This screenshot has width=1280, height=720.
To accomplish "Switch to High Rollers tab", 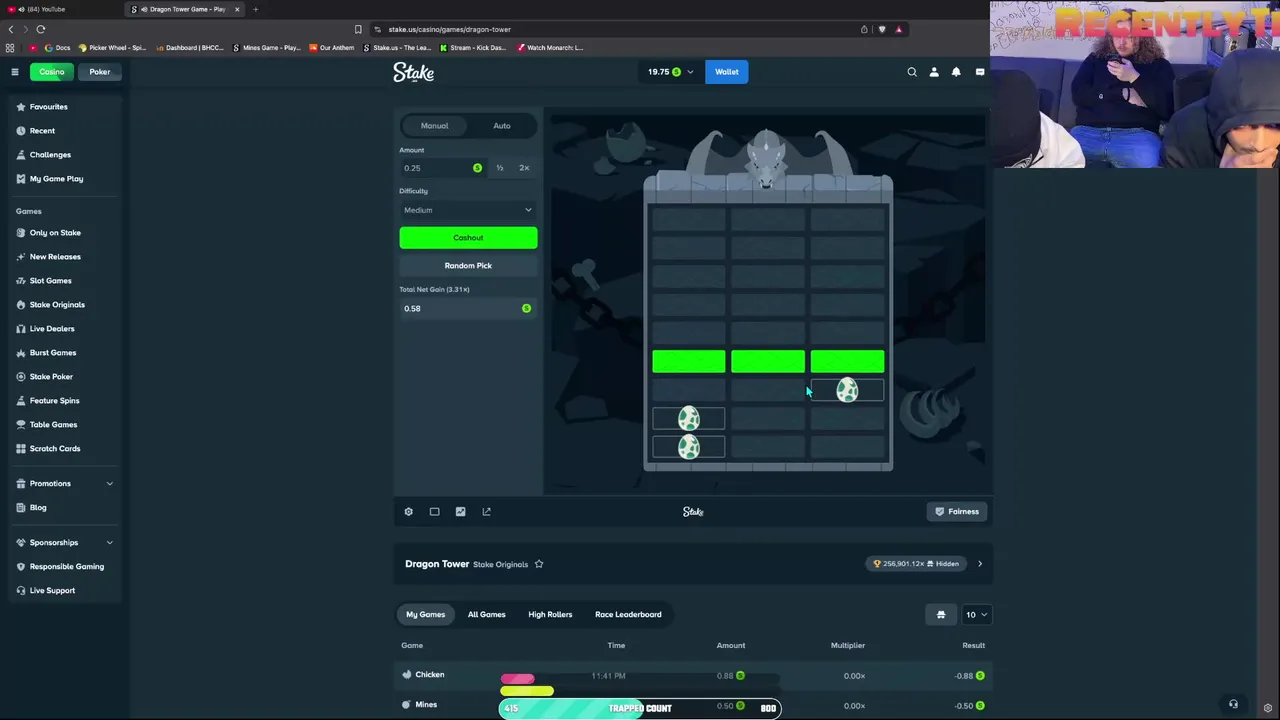I will point(550,615).
